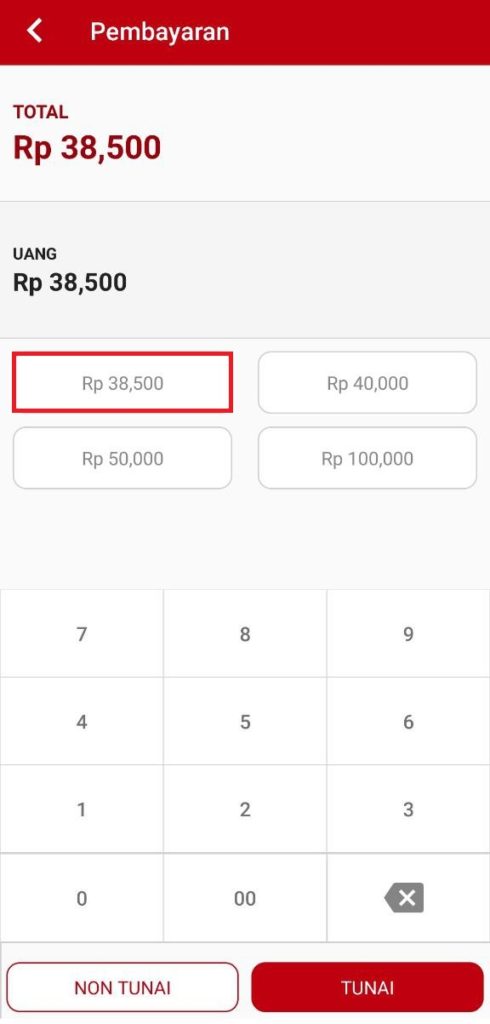Tap keypad digit 9
The width and height of the screenshot is (490, 1024).
click(x=408, y=633)
